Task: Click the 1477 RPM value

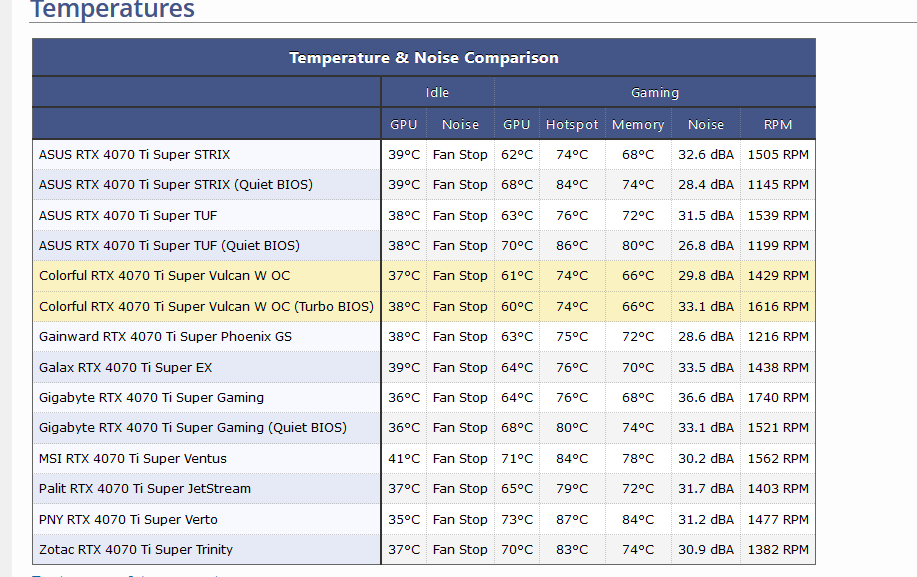Action: click(x=778, y=520)
